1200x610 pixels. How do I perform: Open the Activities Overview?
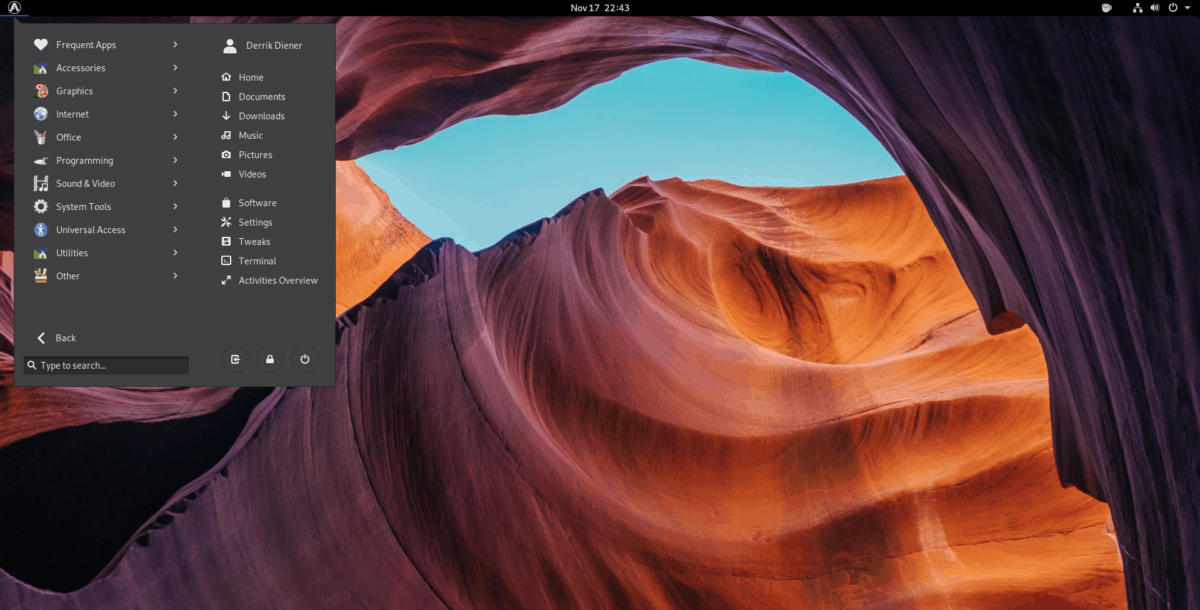pyautogui.click(x=276, y=280)
